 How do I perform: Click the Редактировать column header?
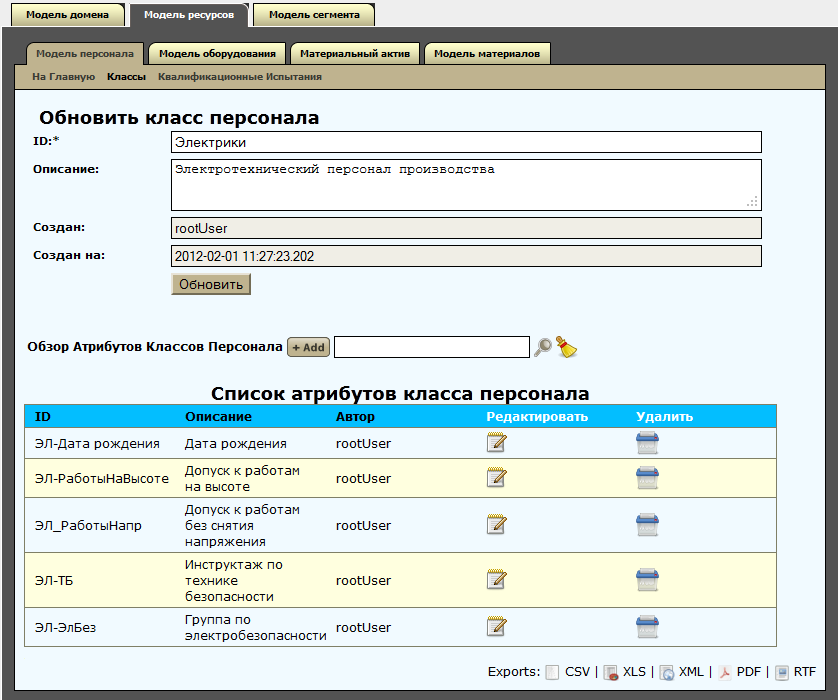coord(537,417)
